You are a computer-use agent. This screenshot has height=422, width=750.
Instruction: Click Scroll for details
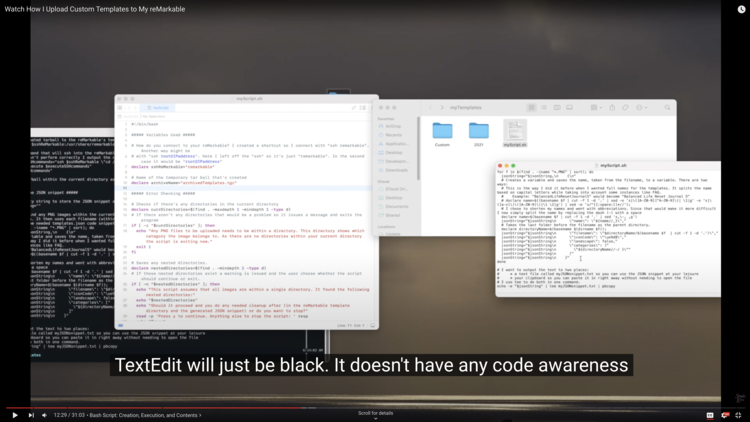[375, 413]
